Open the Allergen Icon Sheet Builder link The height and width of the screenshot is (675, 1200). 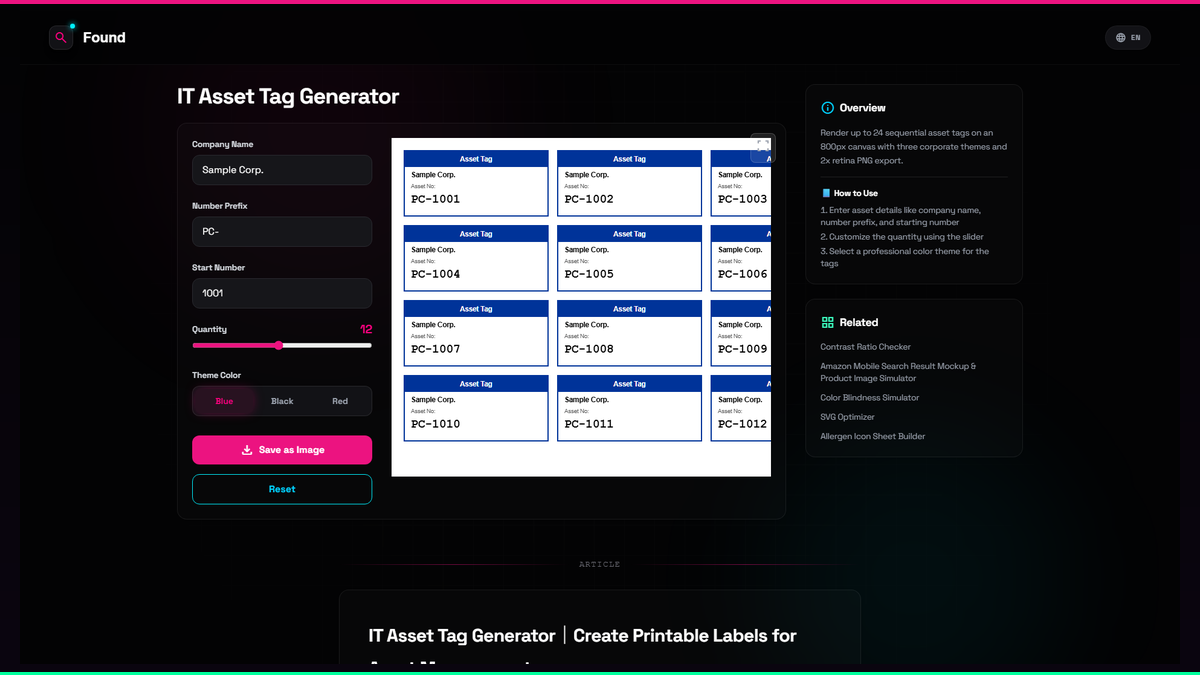click(x=873, y=436)
